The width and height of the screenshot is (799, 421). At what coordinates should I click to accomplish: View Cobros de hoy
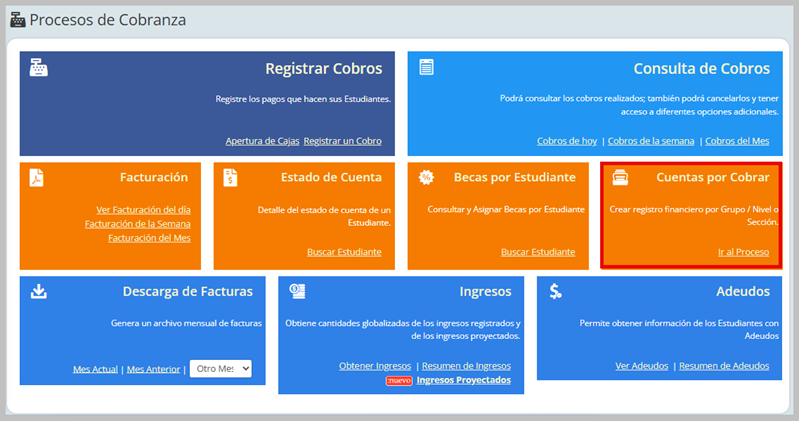click(x=567, y=141)
